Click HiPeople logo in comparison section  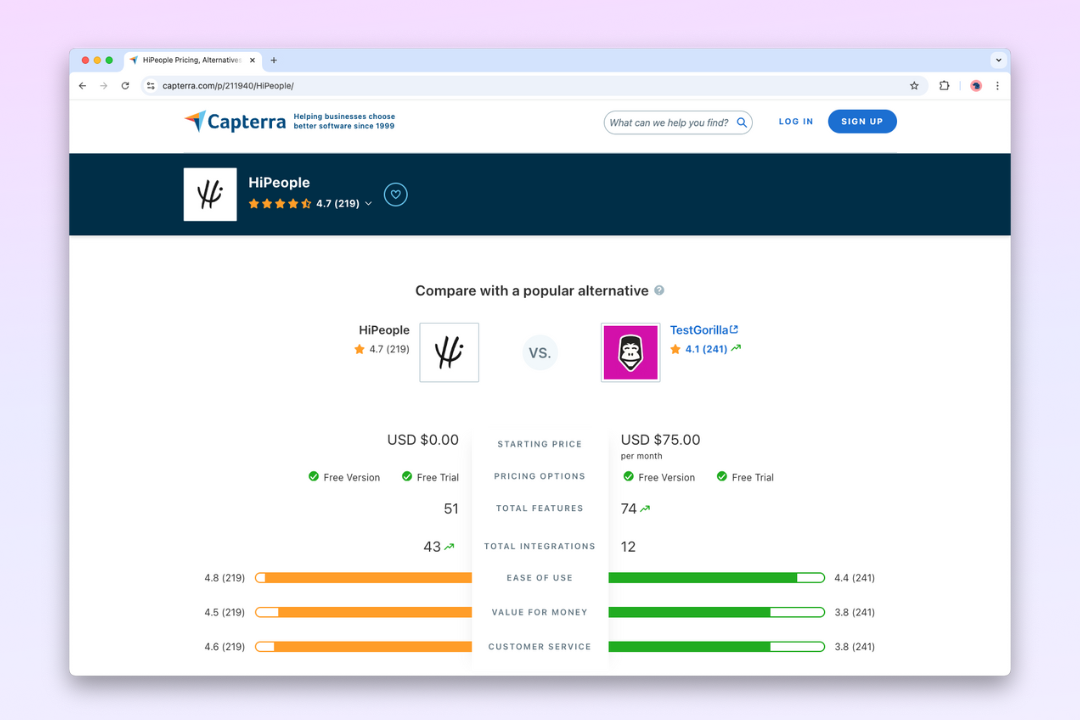coord(449,352)
